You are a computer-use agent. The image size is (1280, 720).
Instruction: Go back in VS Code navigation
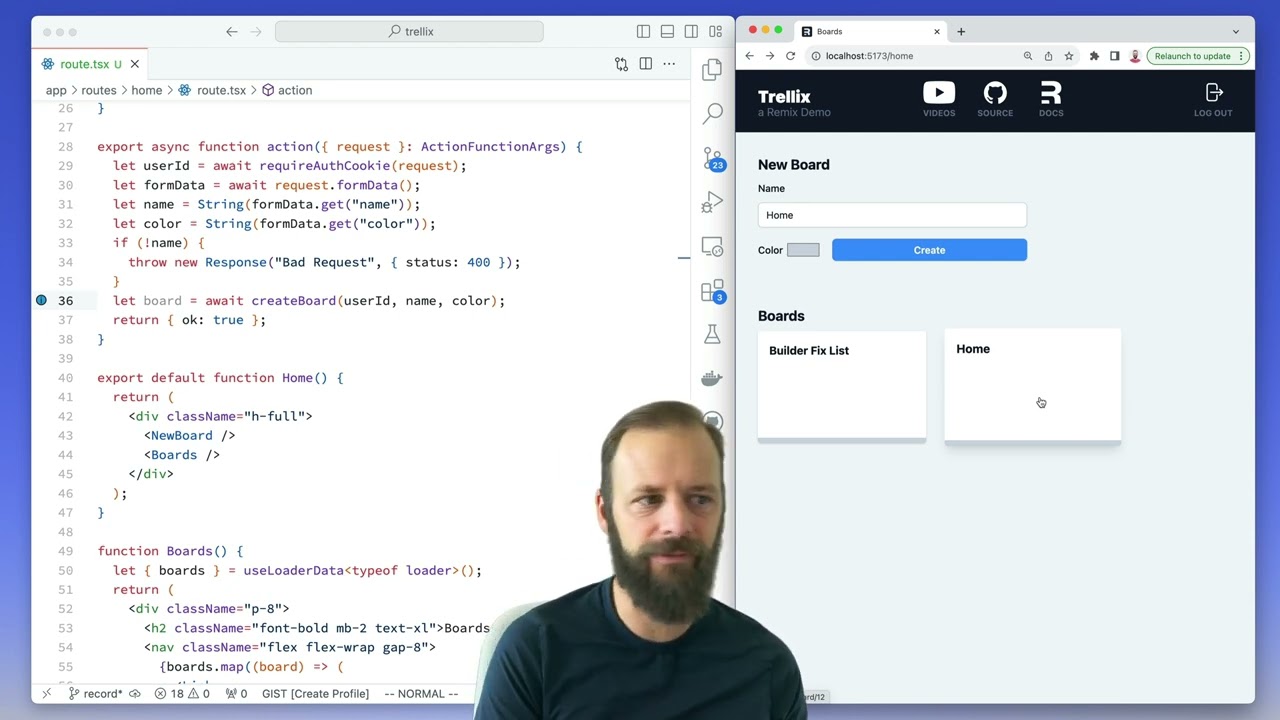pyautogui.click(x=232, y=32)
